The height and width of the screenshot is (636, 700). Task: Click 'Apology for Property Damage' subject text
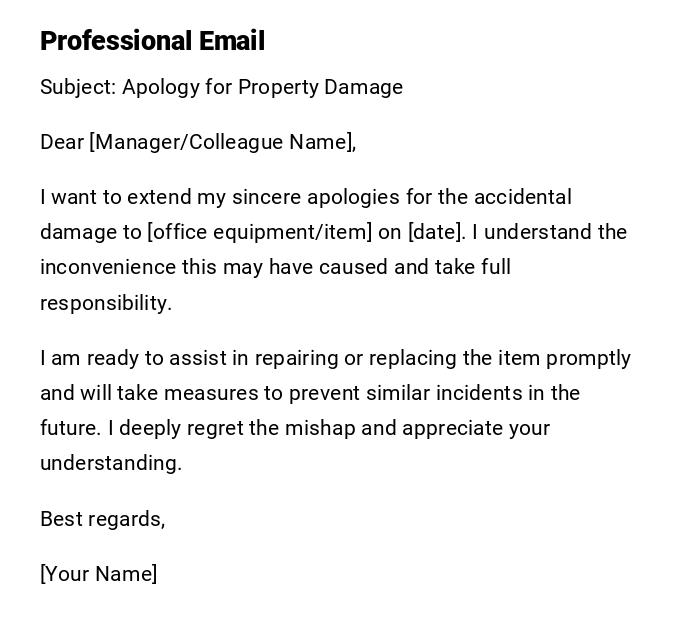point(262,87)
